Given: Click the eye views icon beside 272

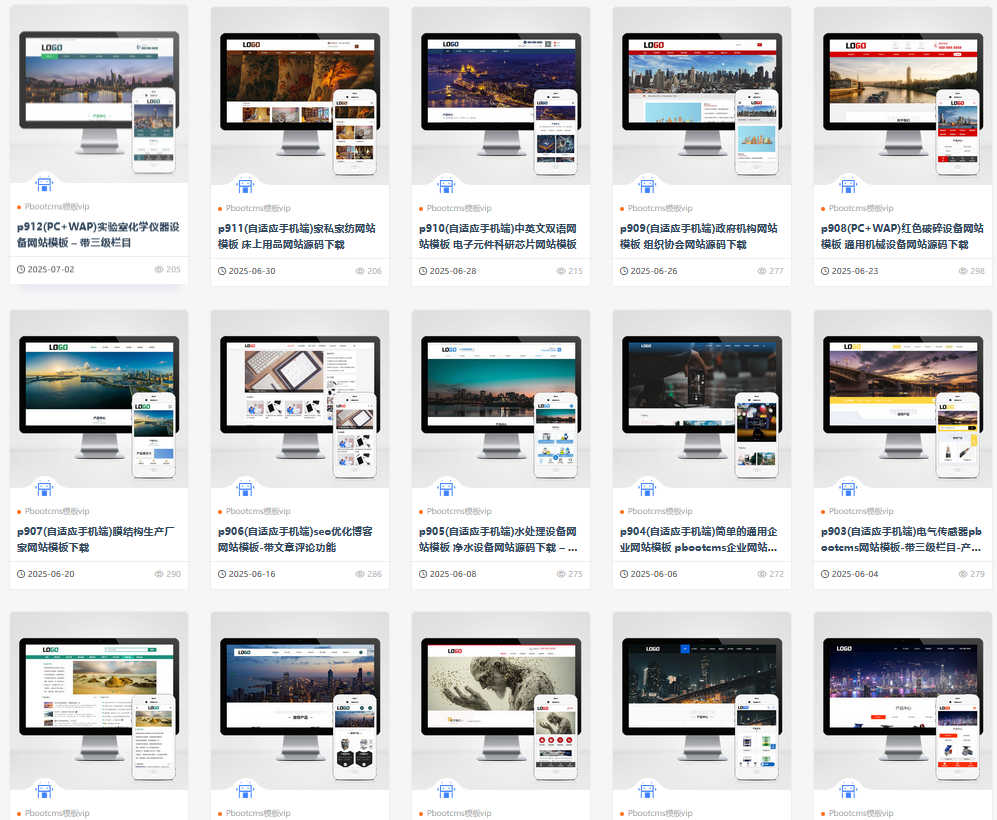Looking at the screenshot, I should (762, 574).
